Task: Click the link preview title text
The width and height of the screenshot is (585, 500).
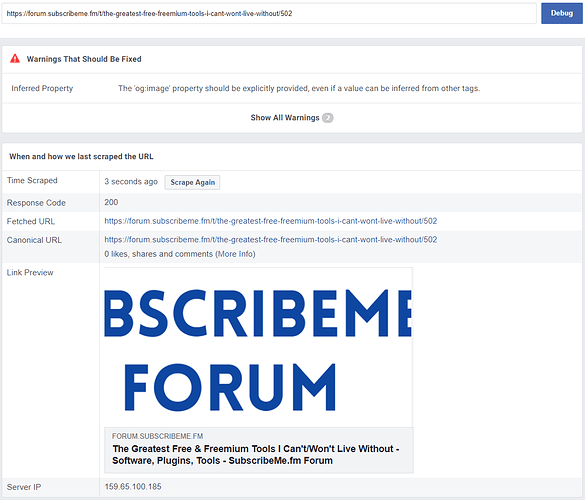Action: [256, 454]
